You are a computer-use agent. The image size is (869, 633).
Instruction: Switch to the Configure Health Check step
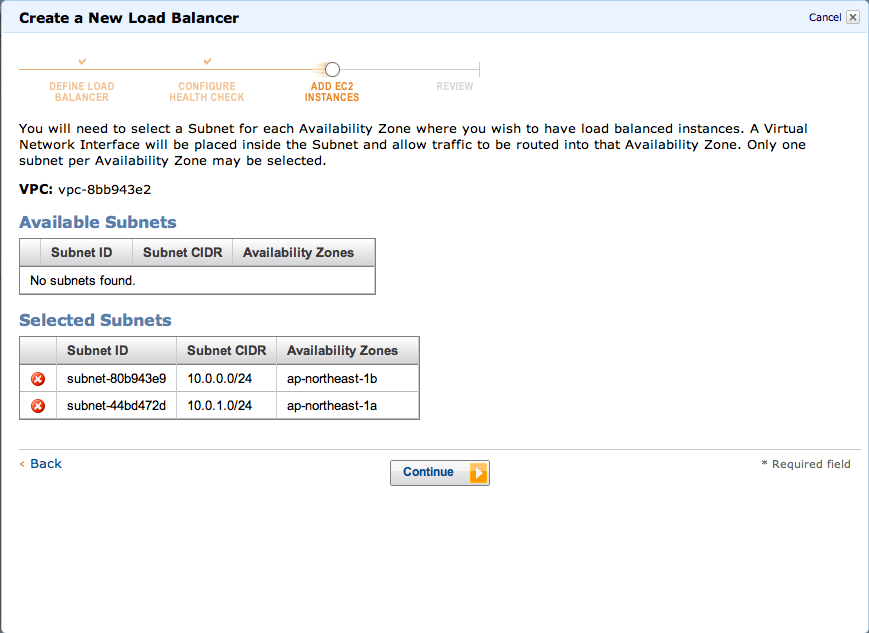206,91
